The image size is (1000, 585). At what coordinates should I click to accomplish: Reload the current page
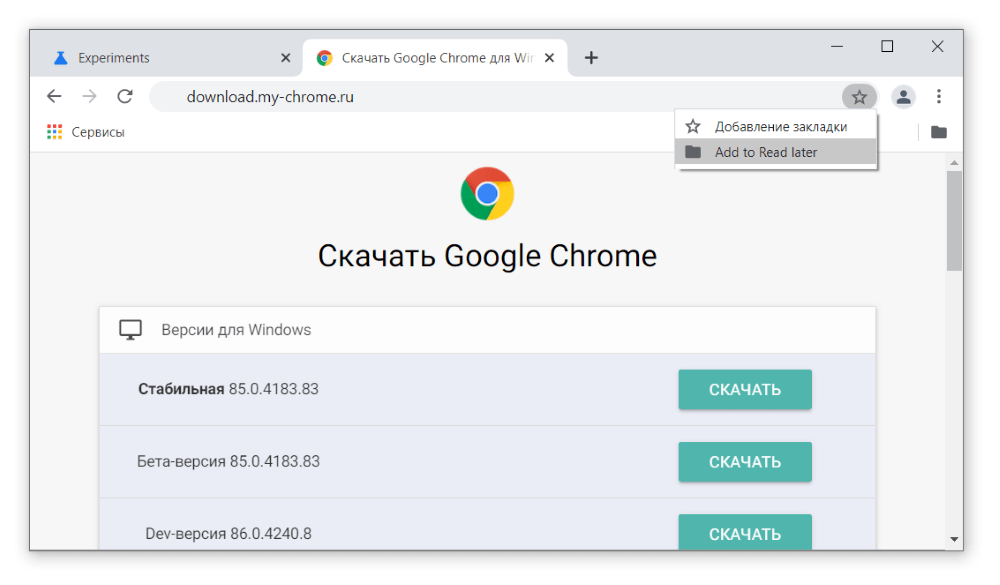click(125, 96)
